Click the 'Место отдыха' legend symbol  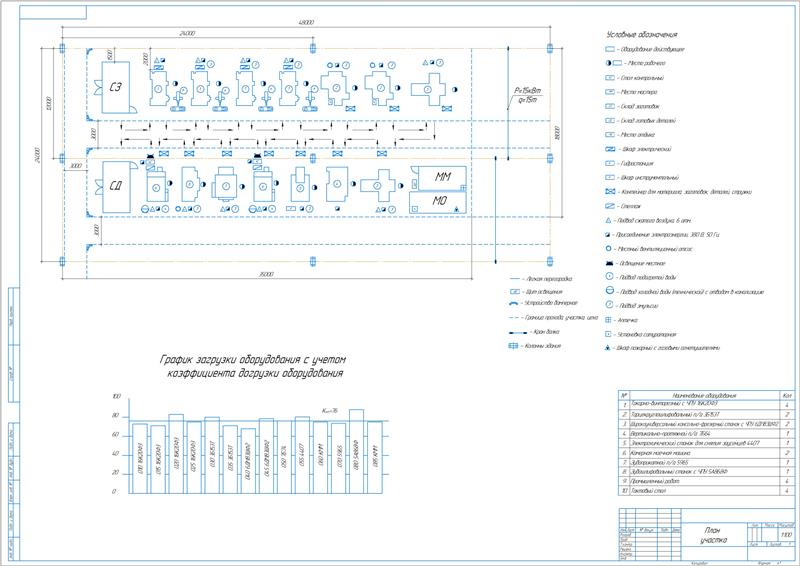point(609,135)
